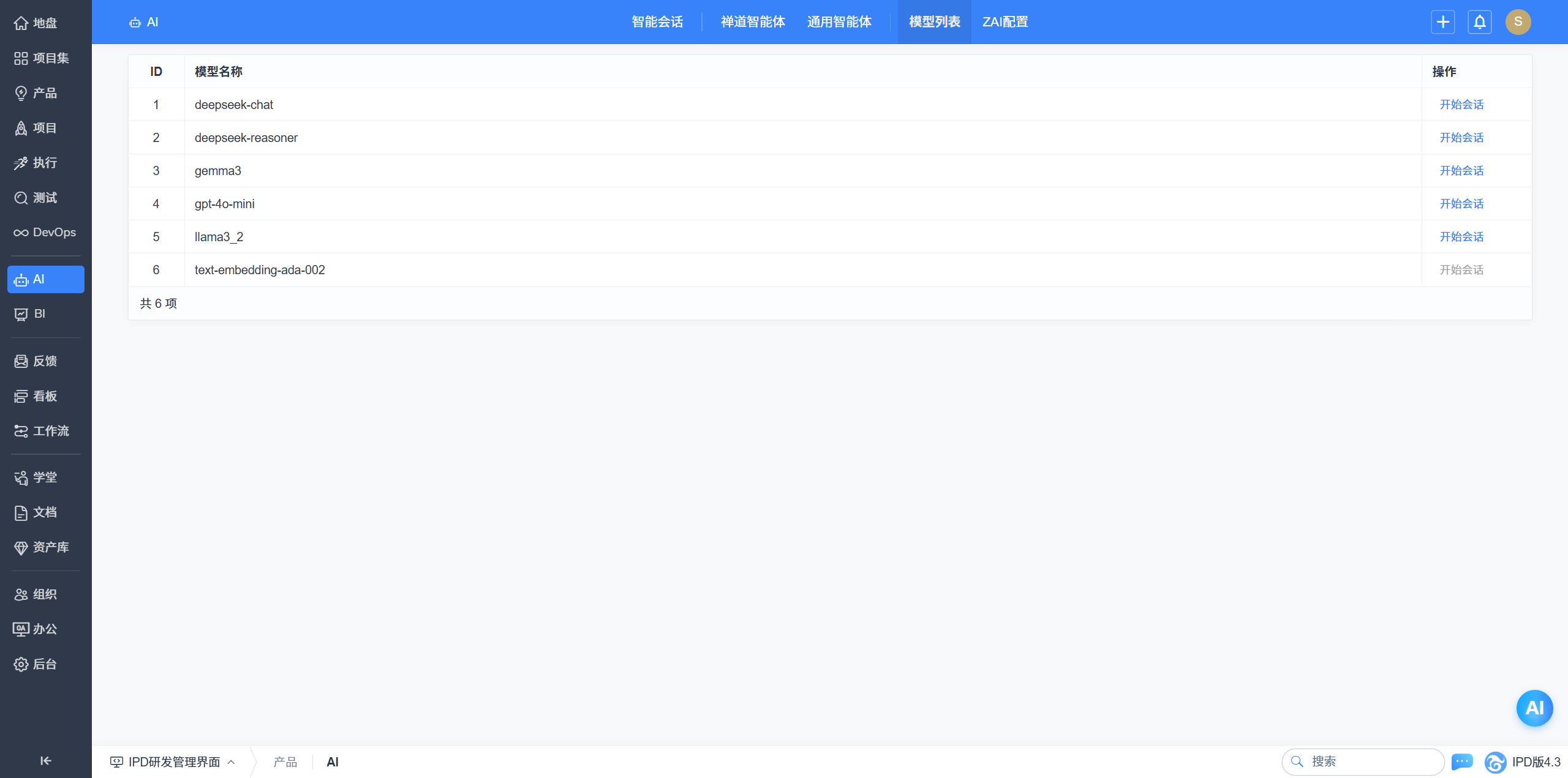
Task: Go to 工作流 workflow module
Action: click(45, 431)
